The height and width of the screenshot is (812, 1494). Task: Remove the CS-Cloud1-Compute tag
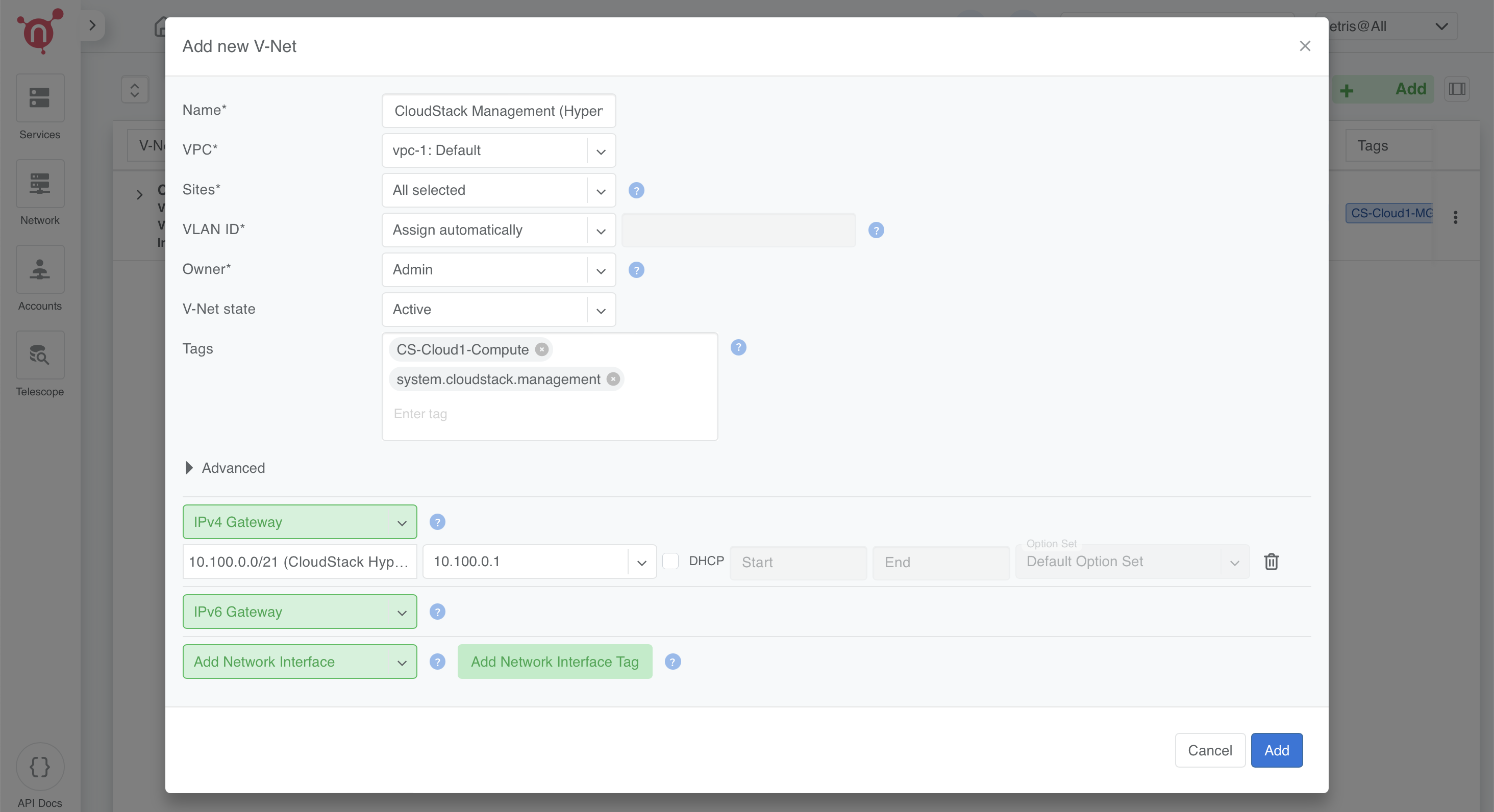pos(541,349)
